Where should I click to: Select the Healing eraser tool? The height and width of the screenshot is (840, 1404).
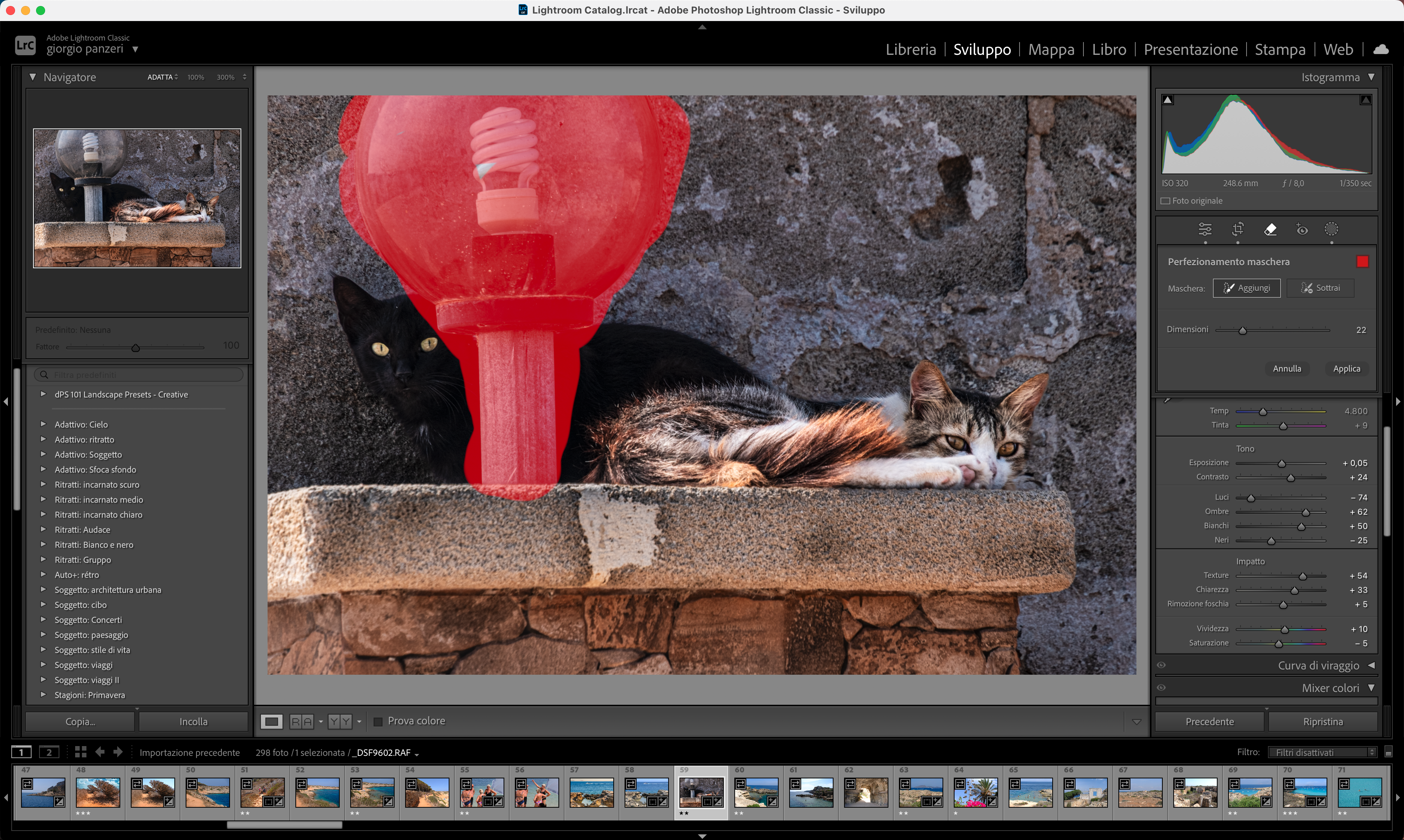(1270, 229)
